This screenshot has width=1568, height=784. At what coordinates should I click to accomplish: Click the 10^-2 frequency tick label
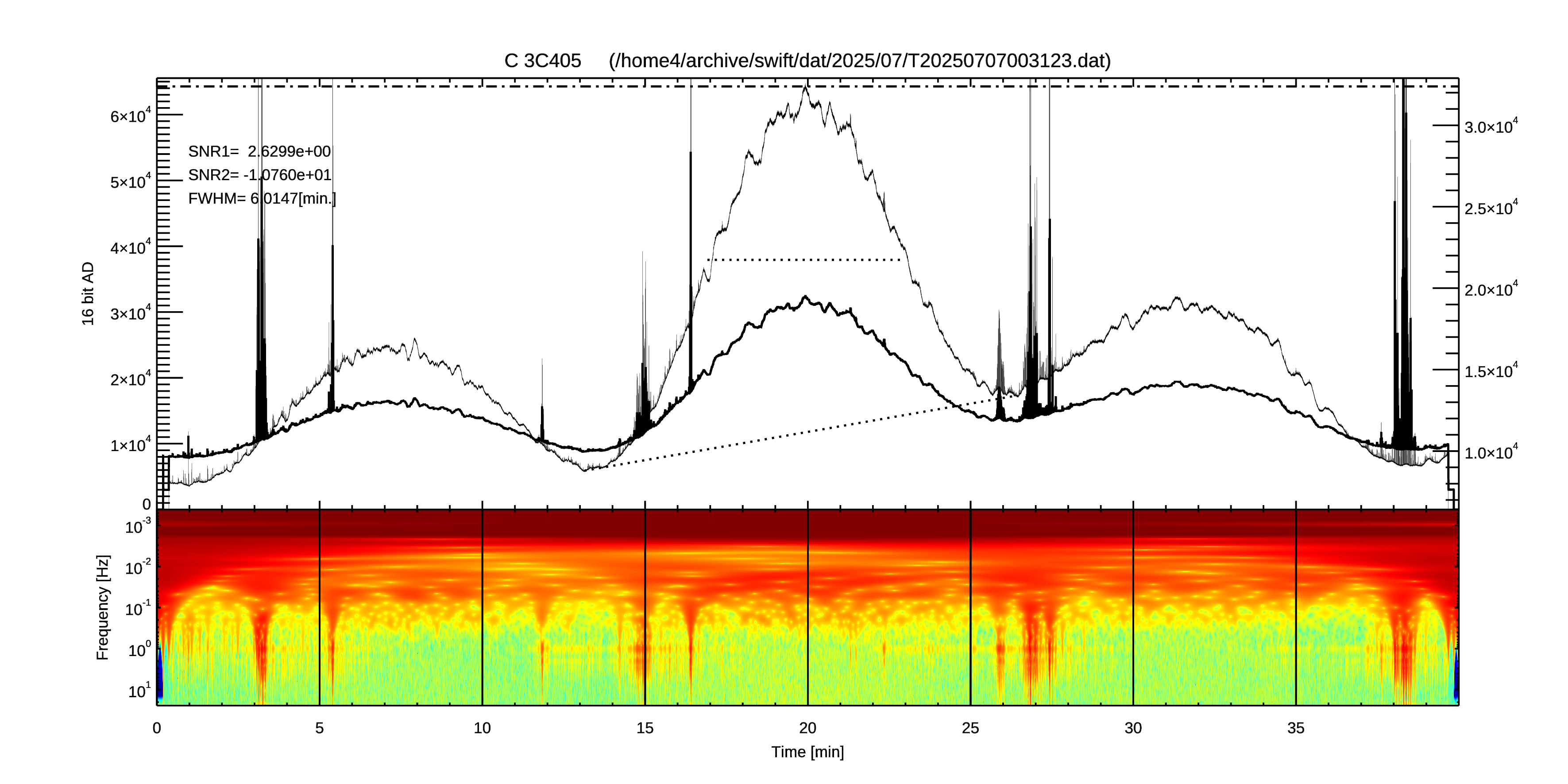coord(139,567)
